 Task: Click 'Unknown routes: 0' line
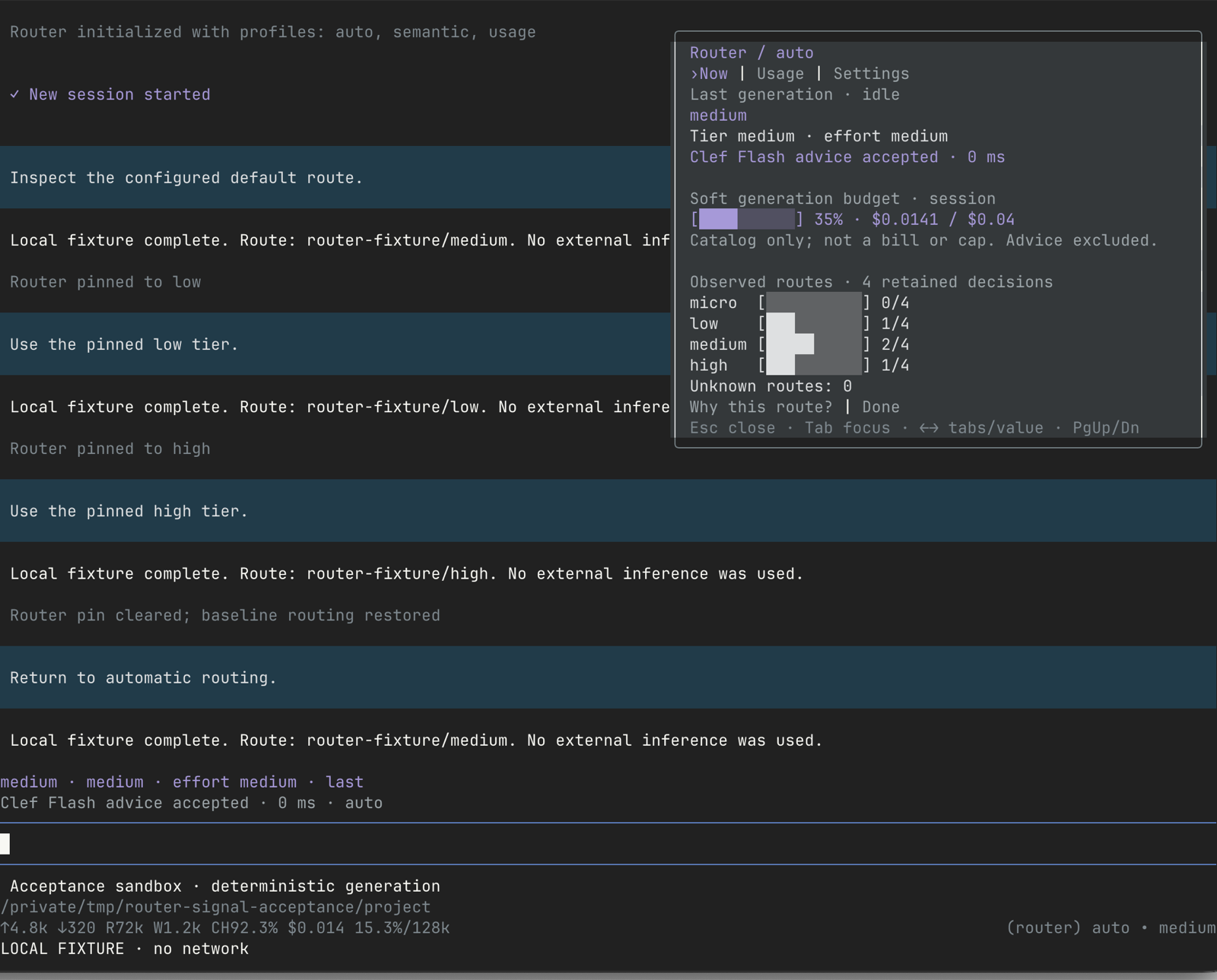[x=771, y=386]
